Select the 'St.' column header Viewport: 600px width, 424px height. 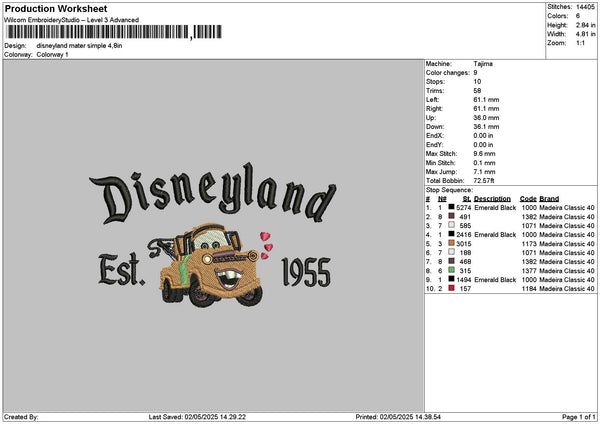[466, 199]
